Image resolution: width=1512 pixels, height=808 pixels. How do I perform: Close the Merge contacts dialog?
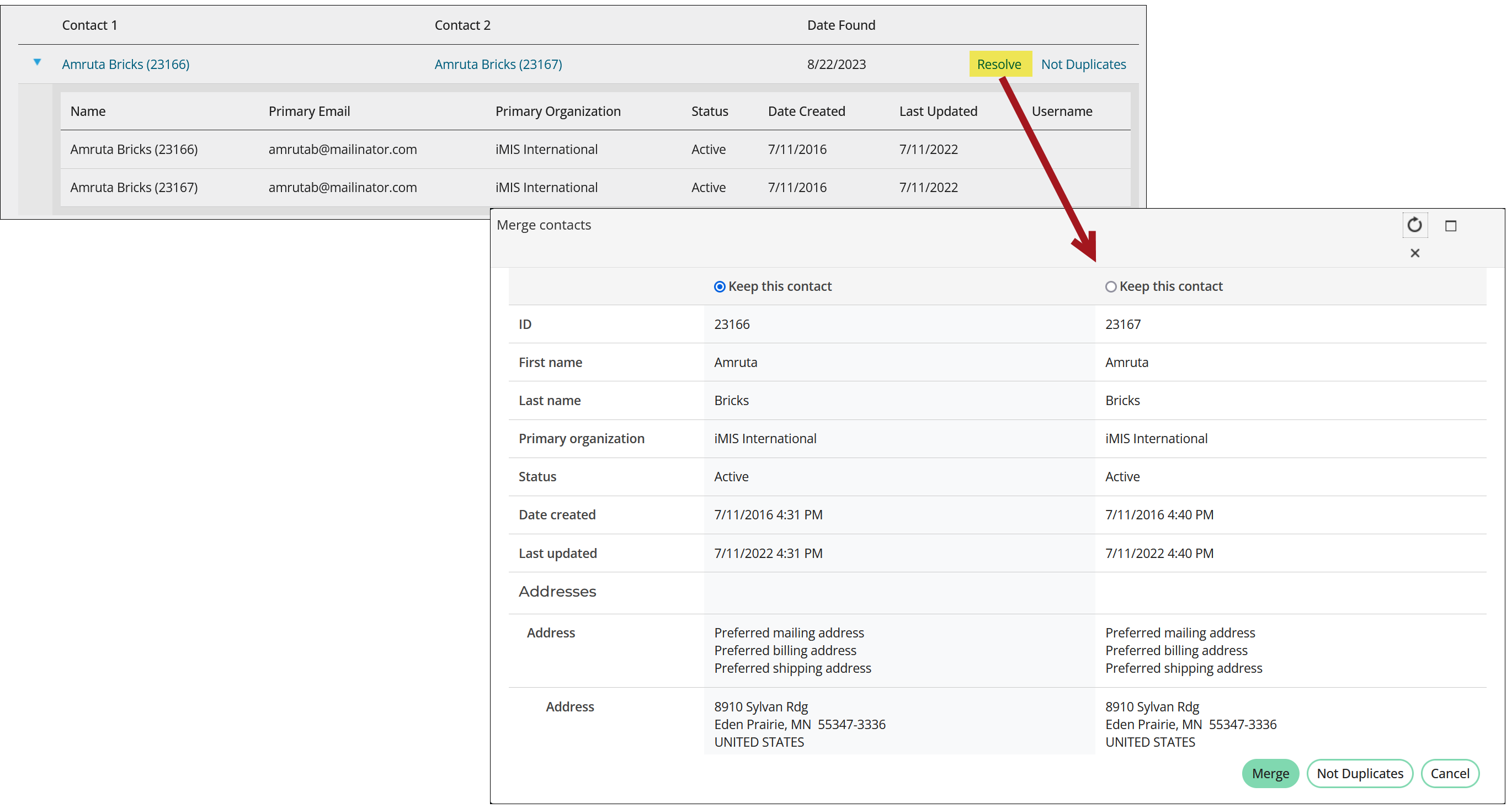pos(1414,253)
